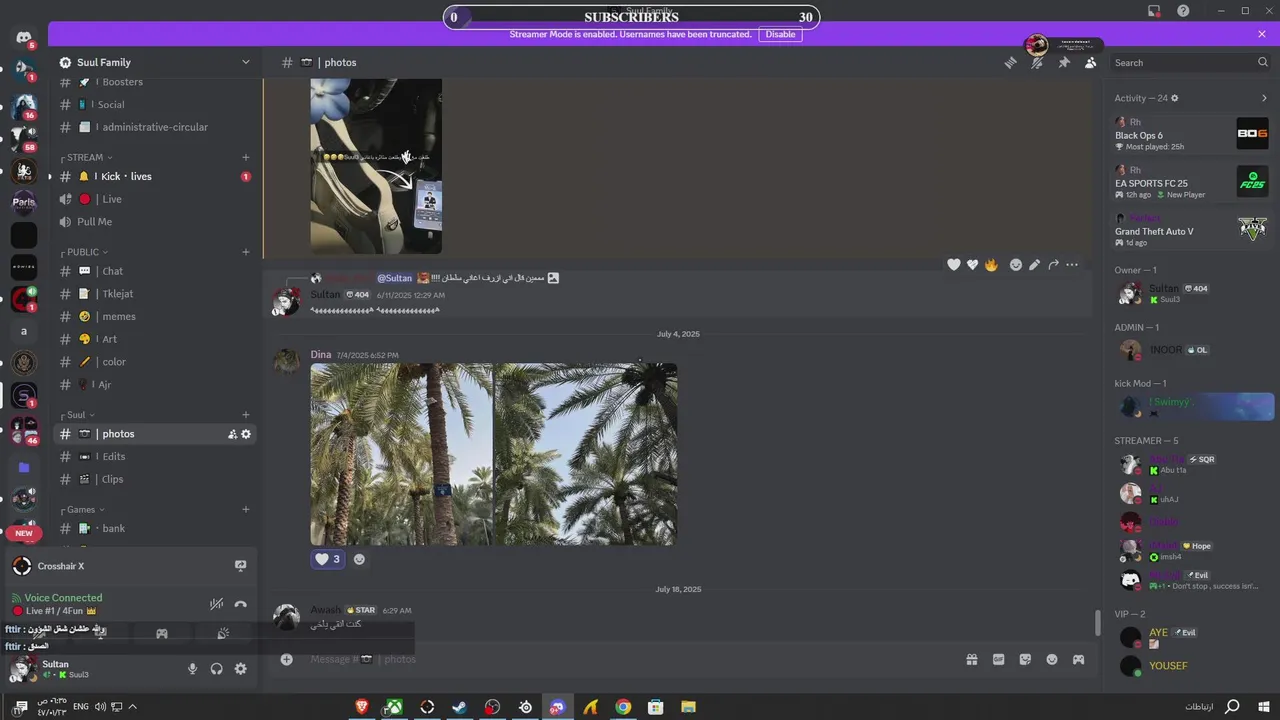The image size is (1280, 720).
Task: Add fire reaction from hover toolbar
Action: coord(991,265)
